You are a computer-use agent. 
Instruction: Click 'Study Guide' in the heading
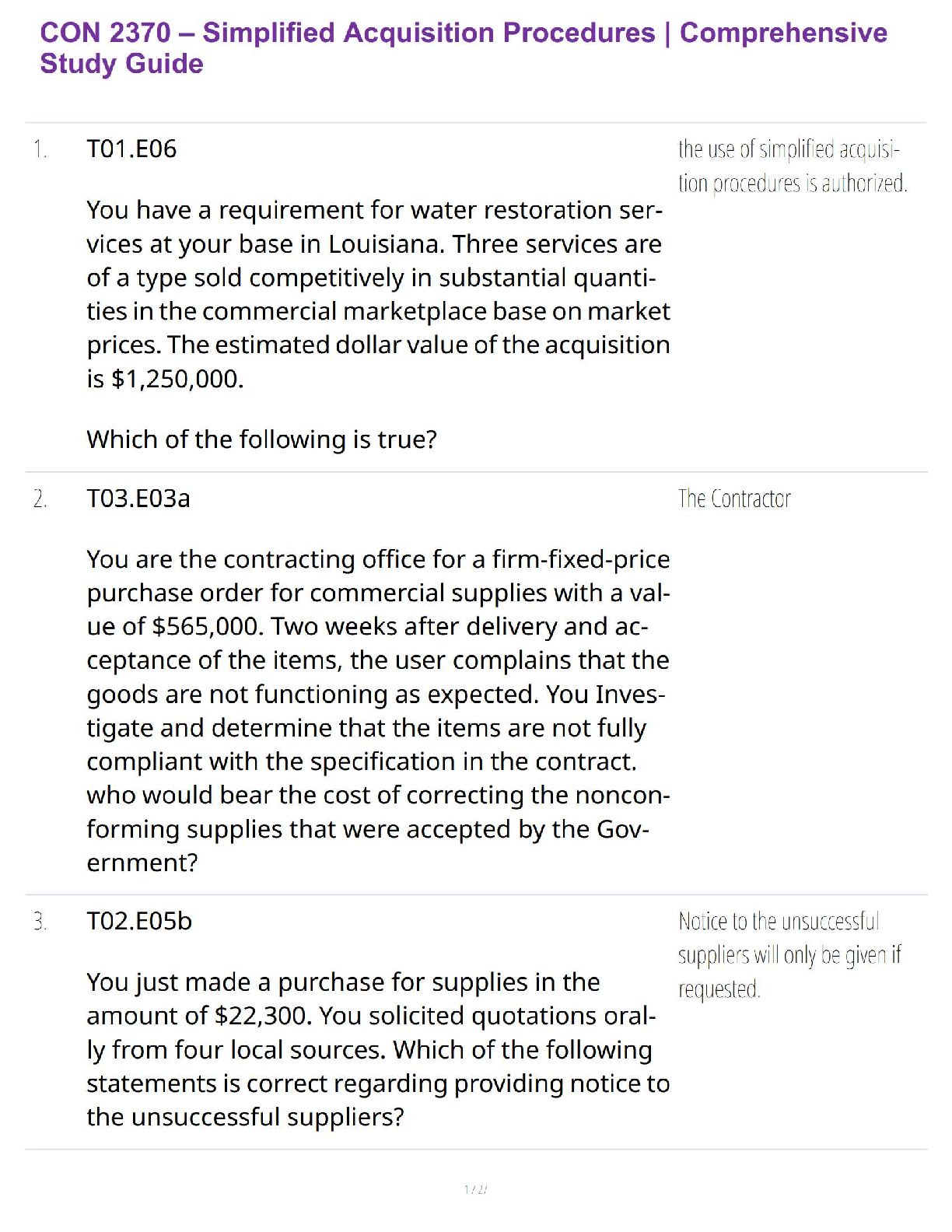pos(121,64)
